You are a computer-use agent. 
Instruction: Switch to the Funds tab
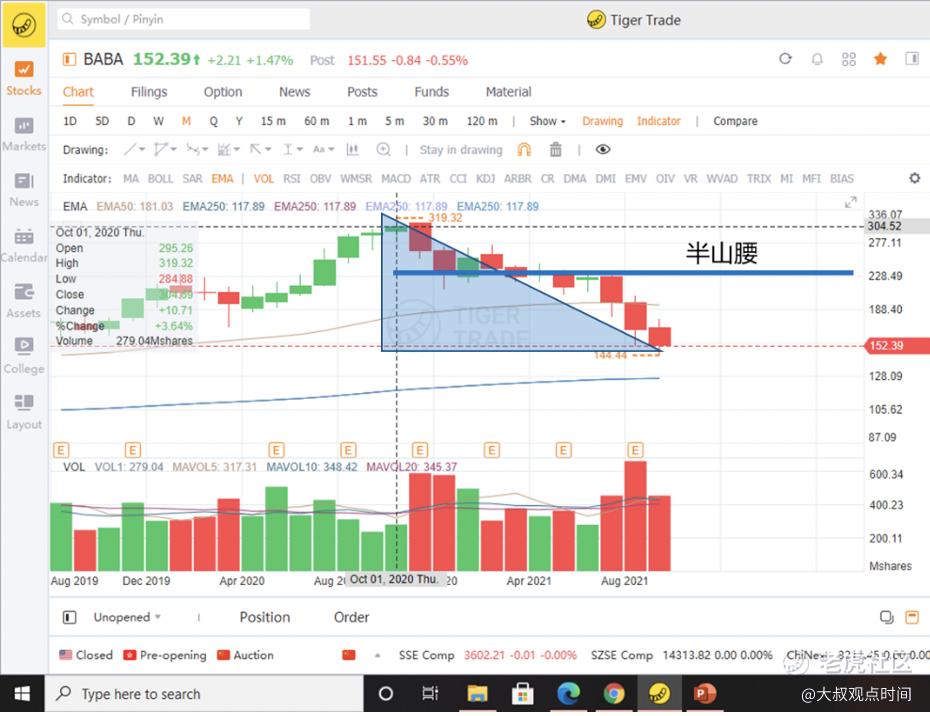point(432,92)
